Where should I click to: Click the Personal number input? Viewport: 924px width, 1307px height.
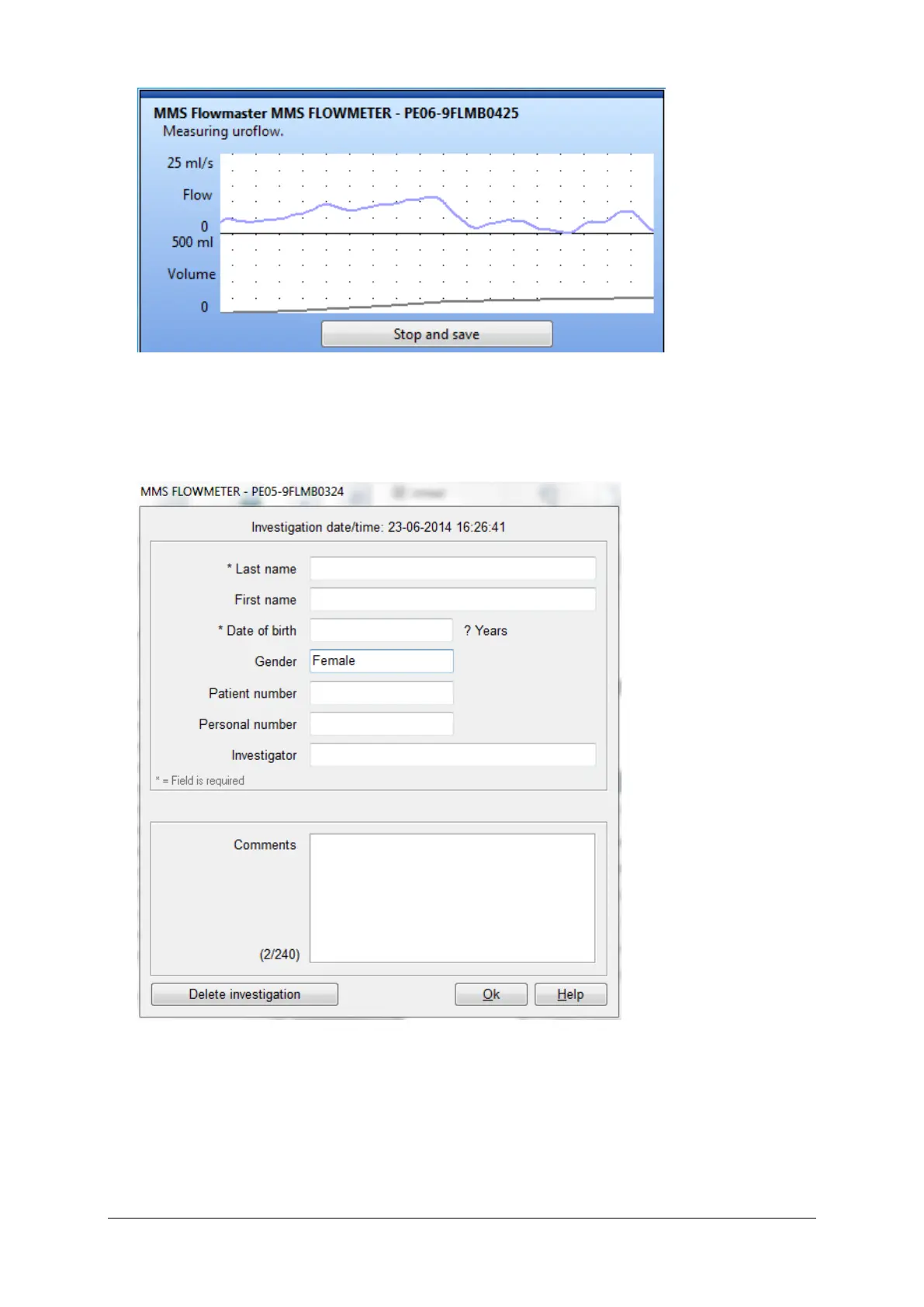click(x=382, y=724)
